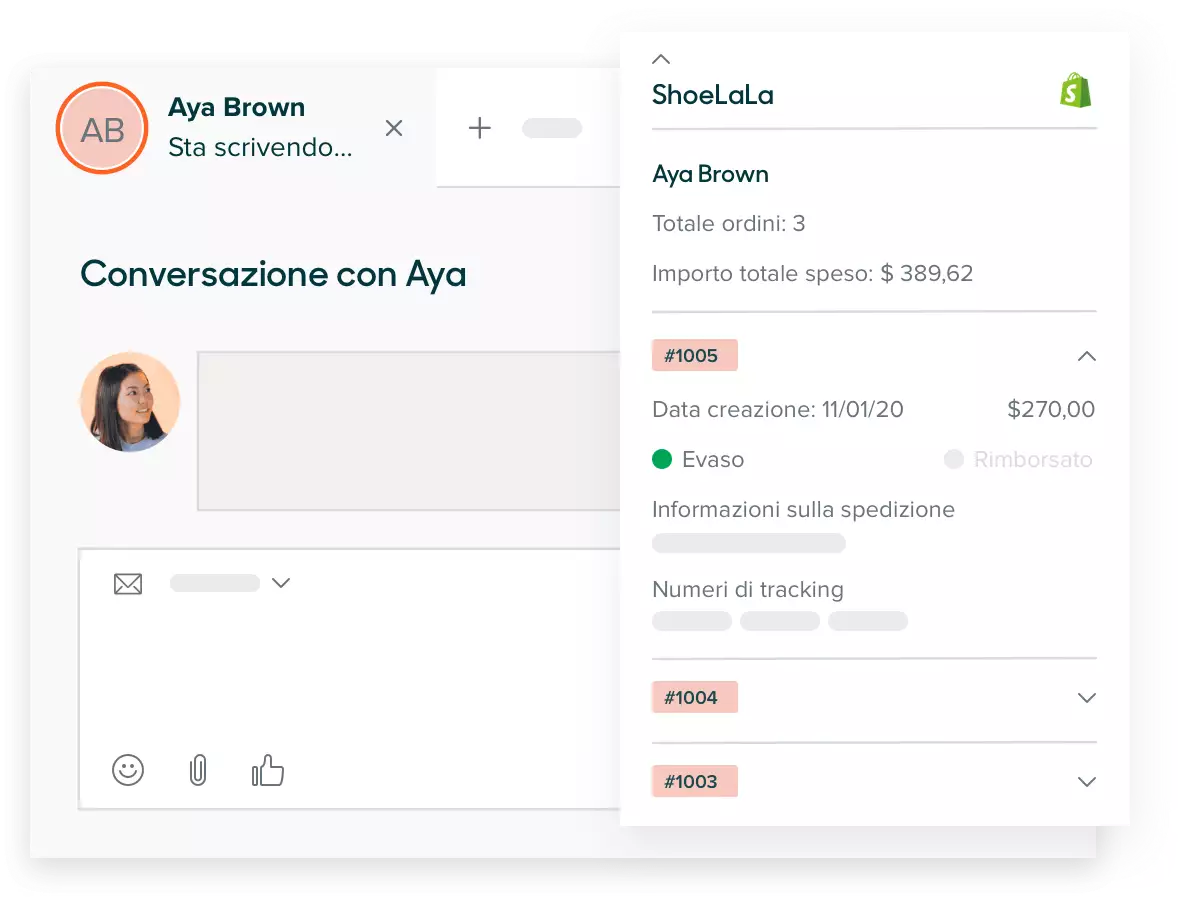Open the channel dropdown beside envelope
Image resolution: width=1178 pixels, height=898 pixels.
(x=281, y=583)
